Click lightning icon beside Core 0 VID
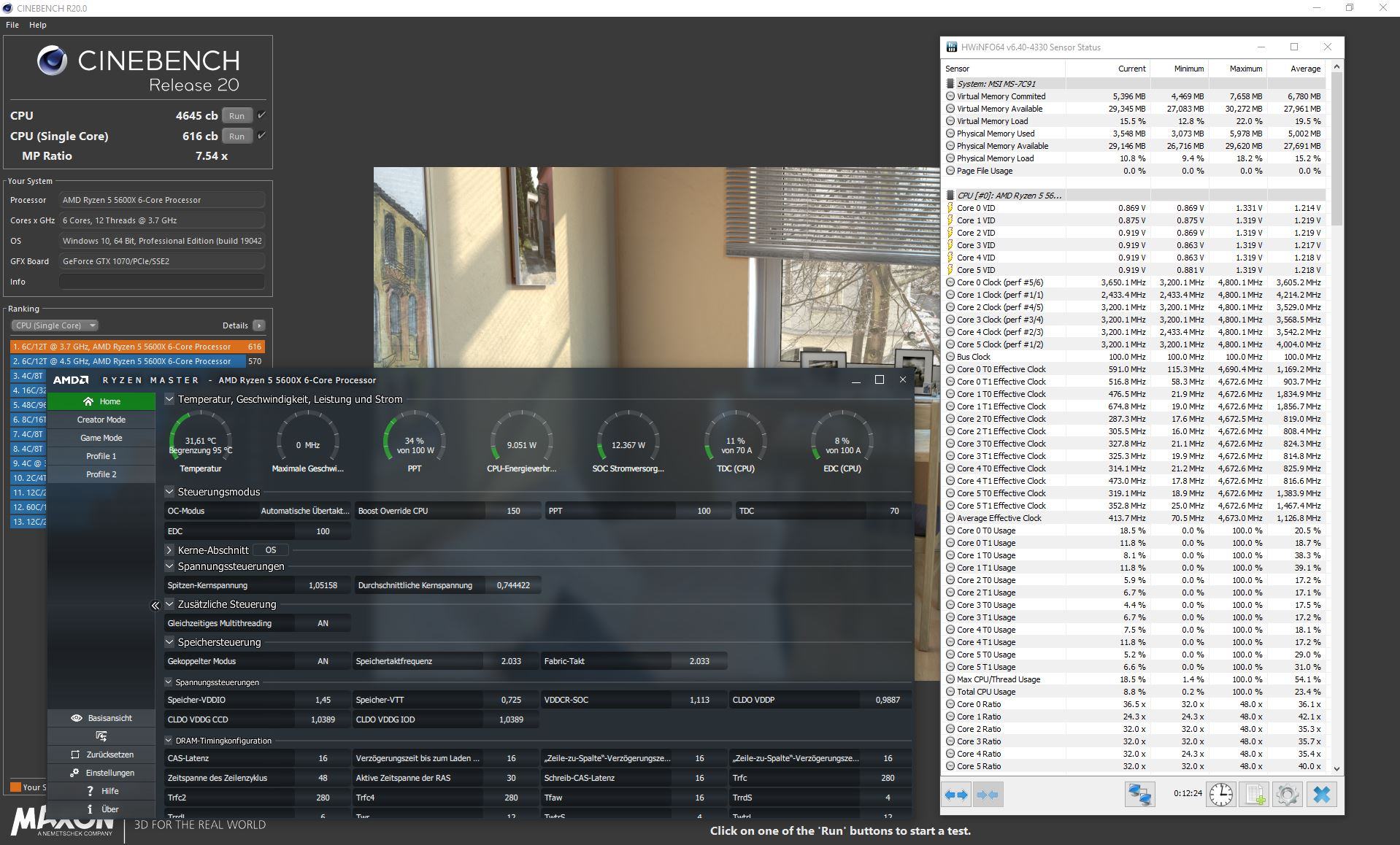Viewport: 1400px width, 845px height. click(x=950, y=208)
